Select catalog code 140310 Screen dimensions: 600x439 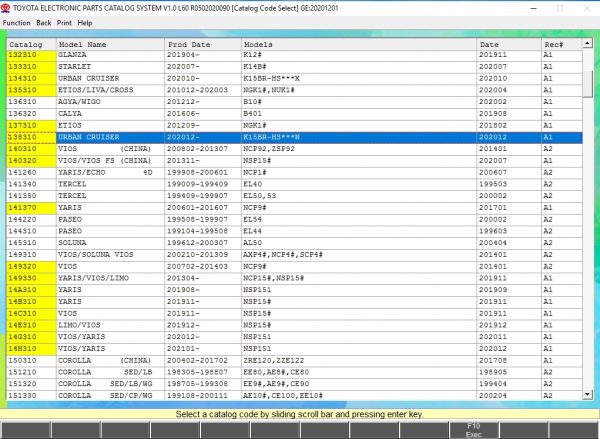click(x=31, y=149)
